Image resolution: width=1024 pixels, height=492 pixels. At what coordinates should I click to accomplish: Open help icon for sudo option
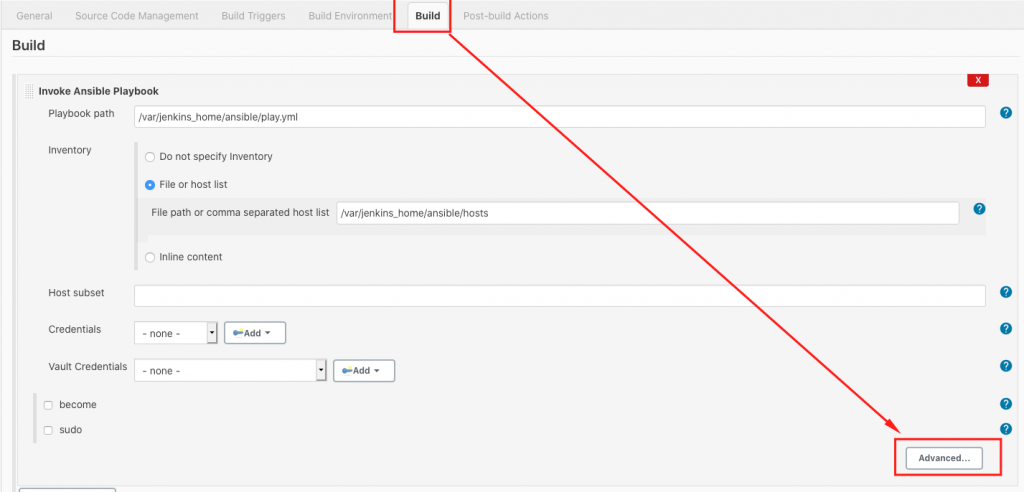tap(1006, 429)
